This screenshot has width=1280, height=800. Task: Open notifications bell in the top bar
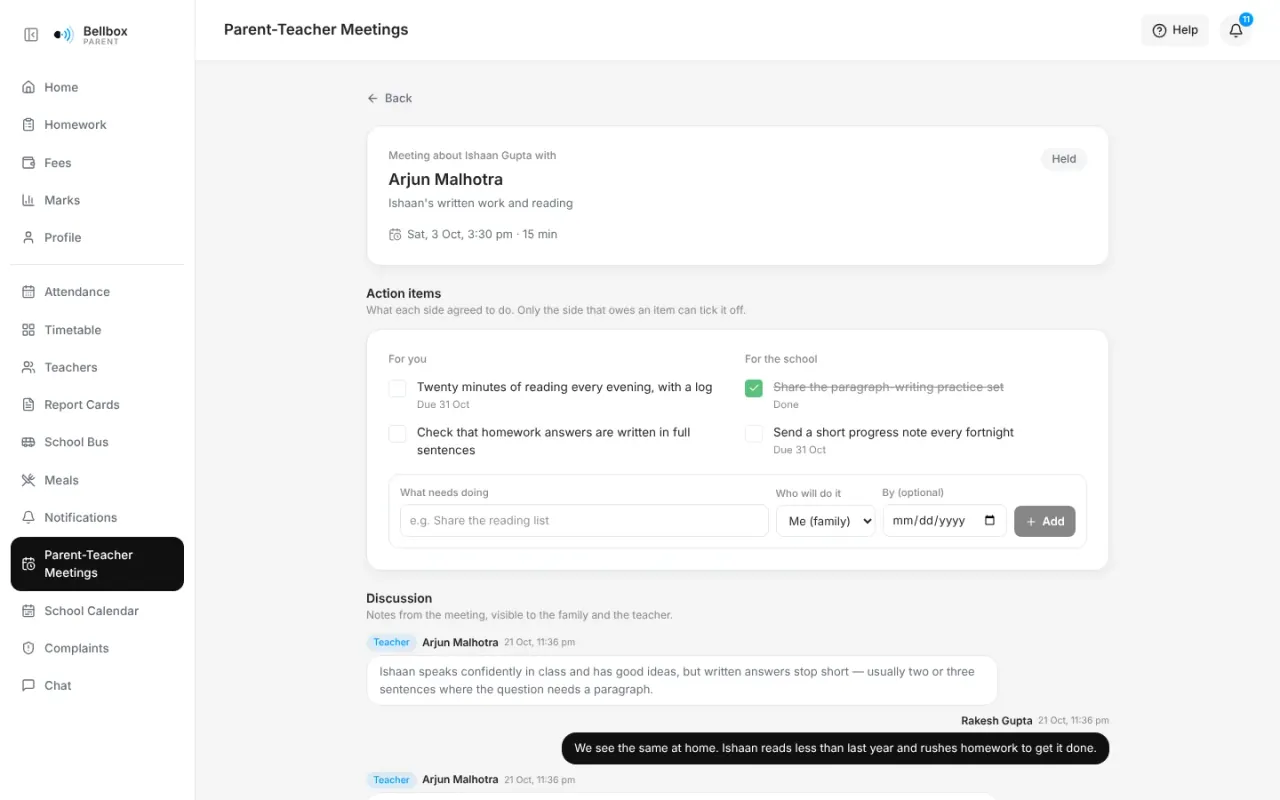[x=1236, y=30]
